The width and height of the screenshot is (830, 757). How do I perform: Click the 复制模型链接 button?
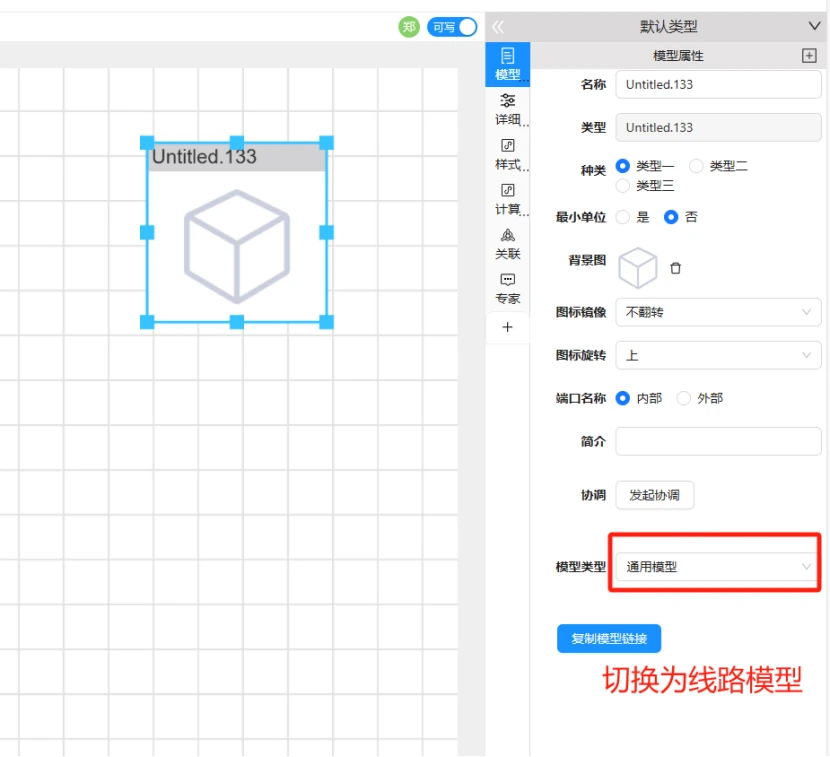[609, 638]
